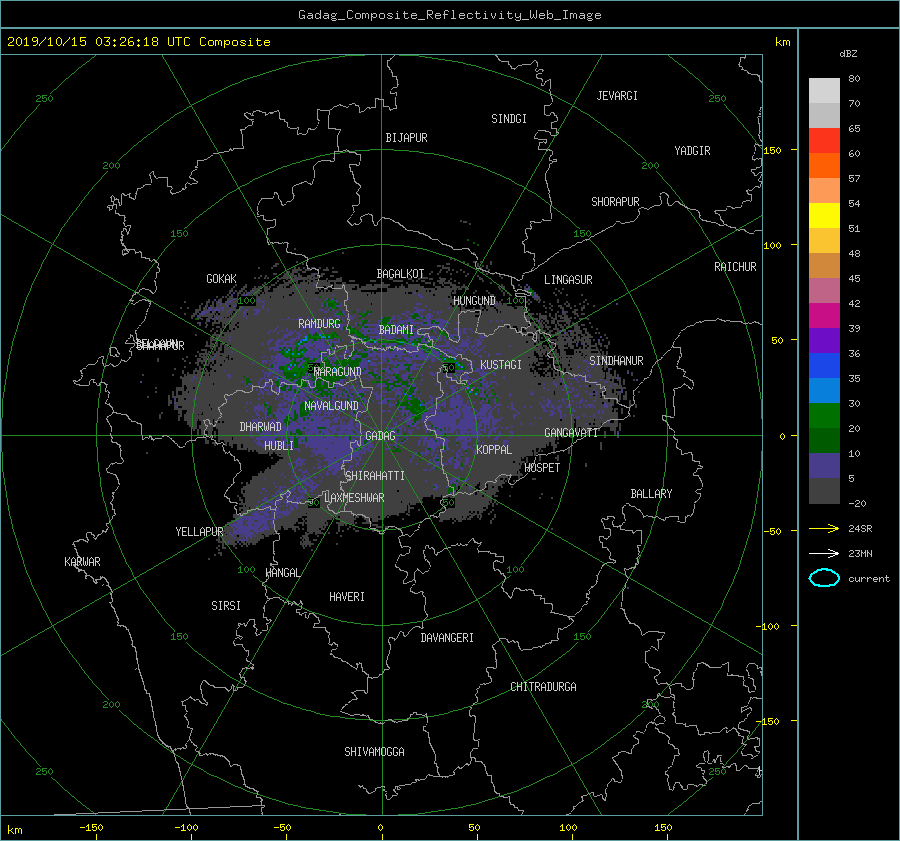Click the SHIVAMOGGA city label
The width and height of the screenshot is (900, 841).
pos(374,752)
